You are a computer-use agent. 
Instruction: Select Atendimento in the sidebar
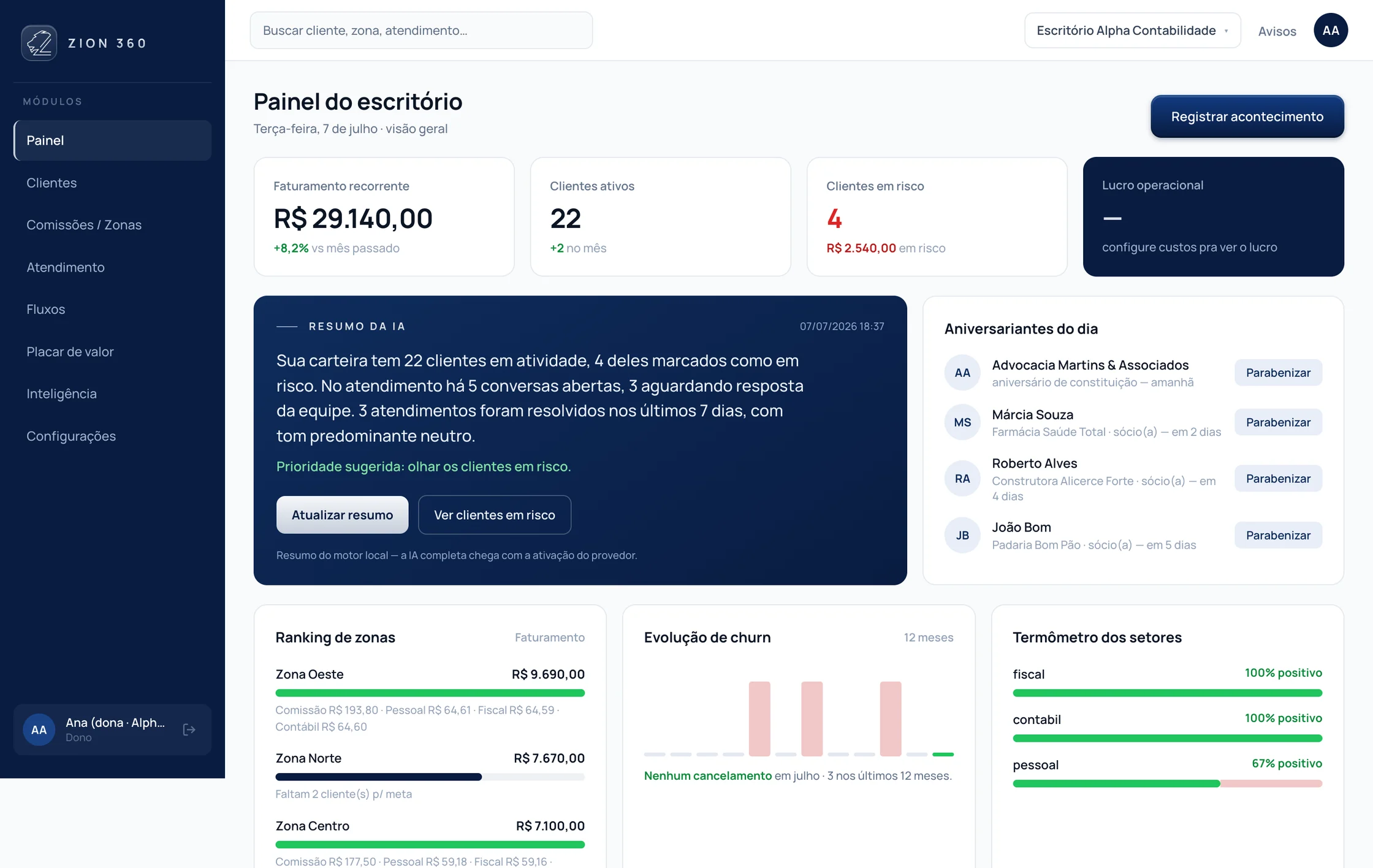(113, 267)
